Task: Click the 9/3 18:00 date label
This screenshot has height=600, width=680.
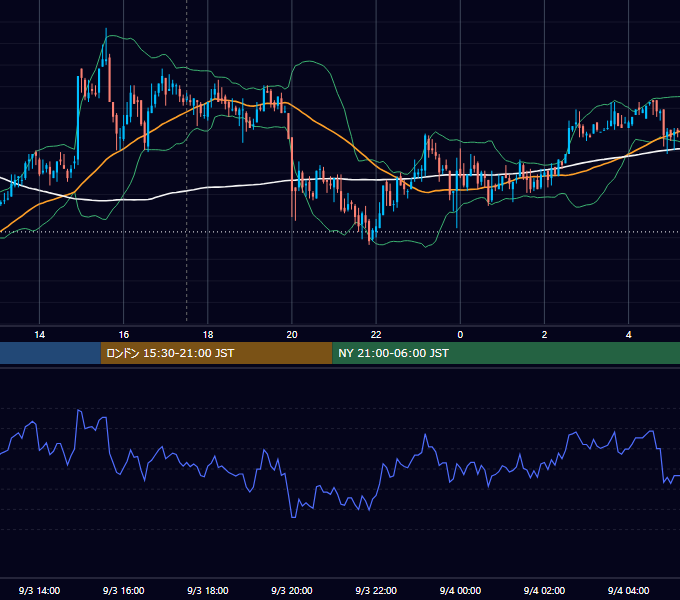Action: point(208,590)
